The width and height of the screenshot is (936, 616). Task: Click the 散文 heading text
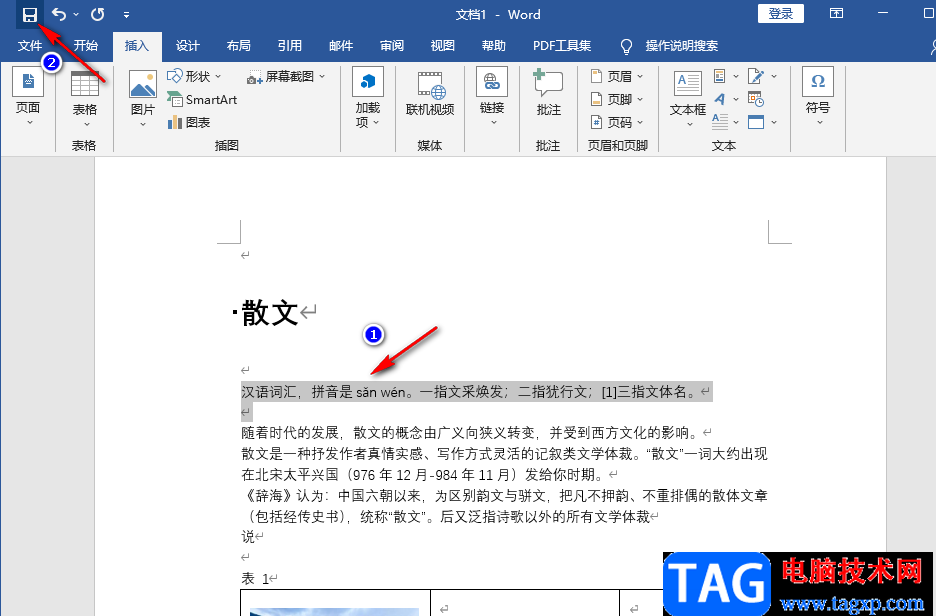click(x=270, y=312)
